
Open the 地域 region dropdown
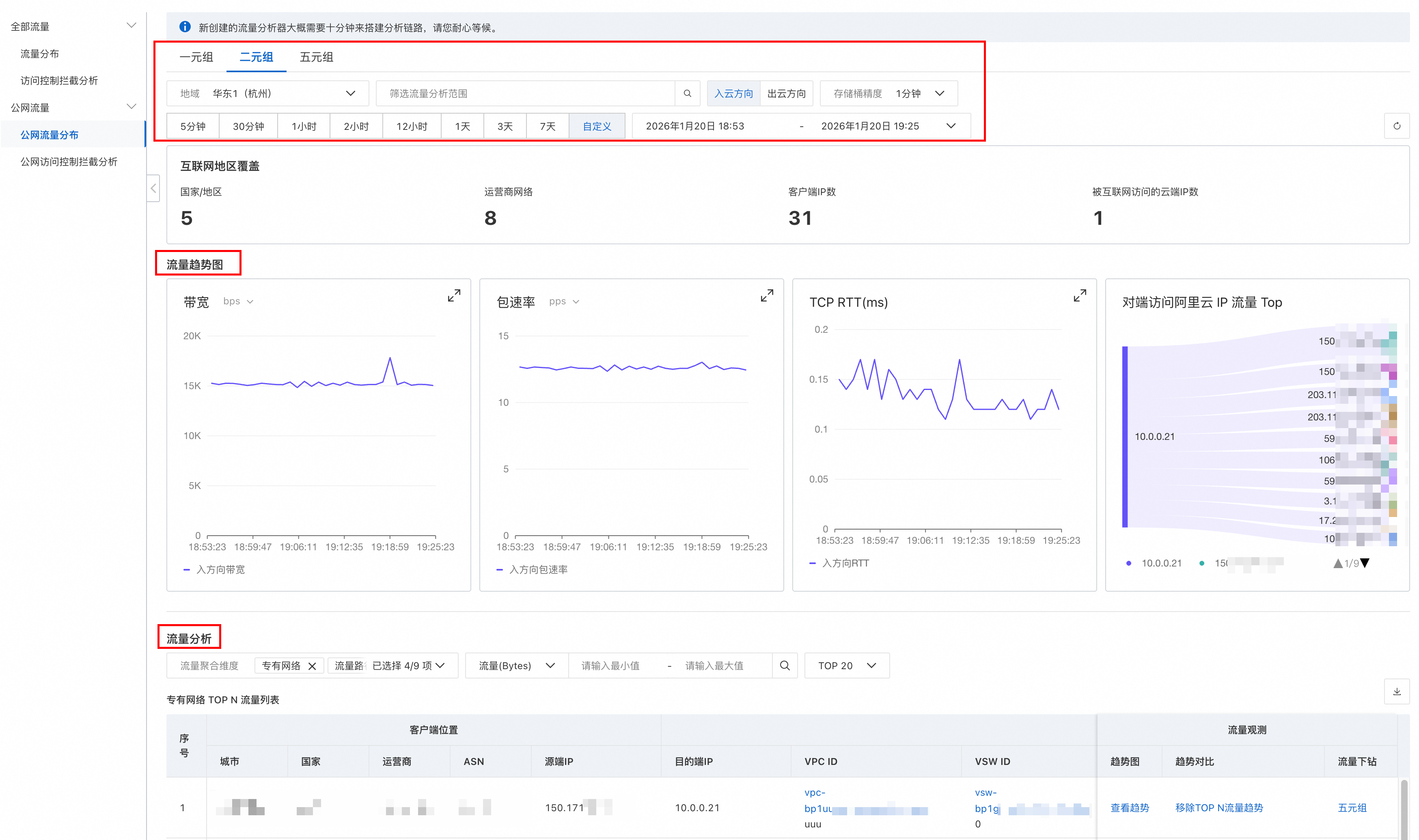[x=268, y=93]
